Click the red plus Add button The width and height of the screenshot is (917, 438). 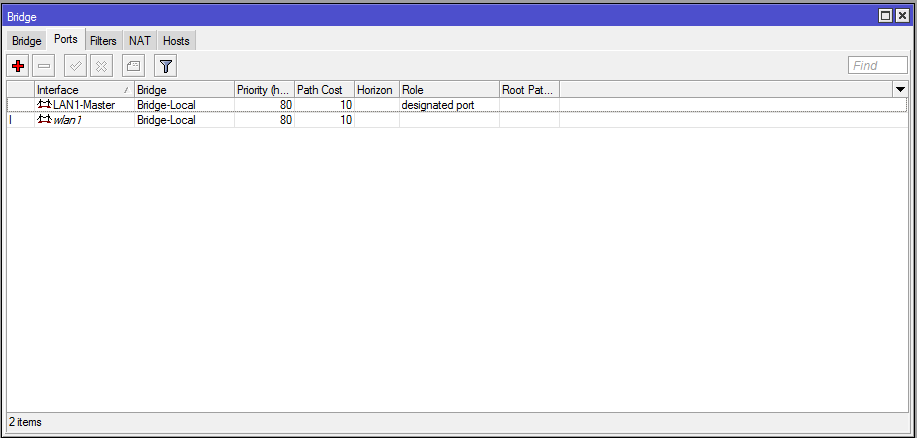[18, 66]
